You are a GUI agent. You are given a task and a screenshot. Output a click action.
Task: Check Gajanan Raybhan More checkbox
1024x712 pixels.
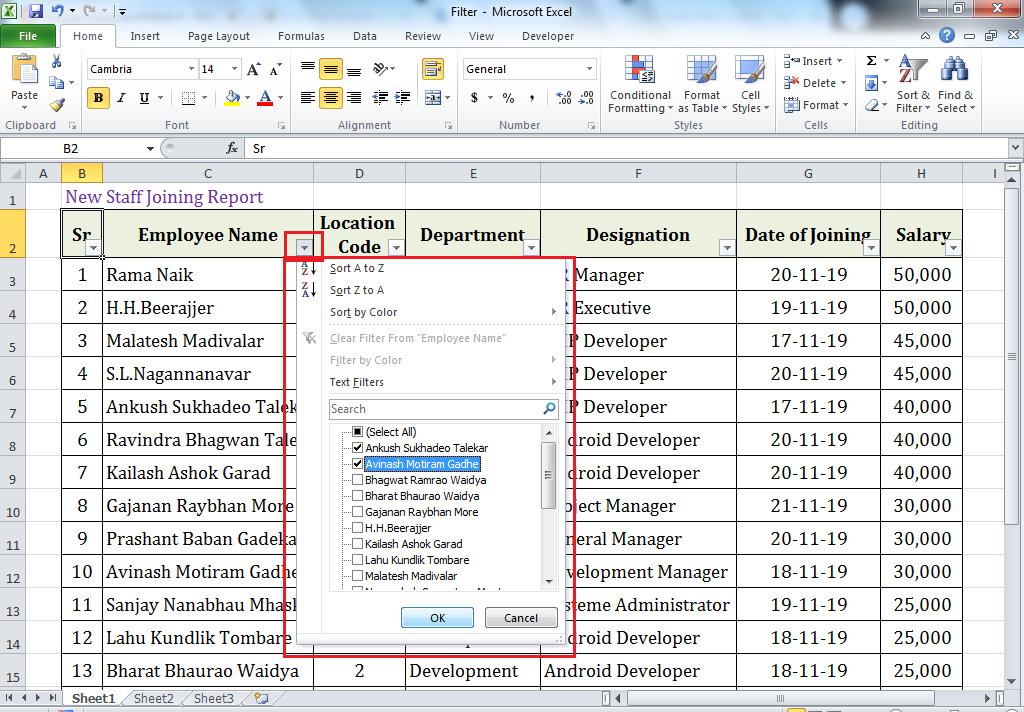[x=357, y=512]
